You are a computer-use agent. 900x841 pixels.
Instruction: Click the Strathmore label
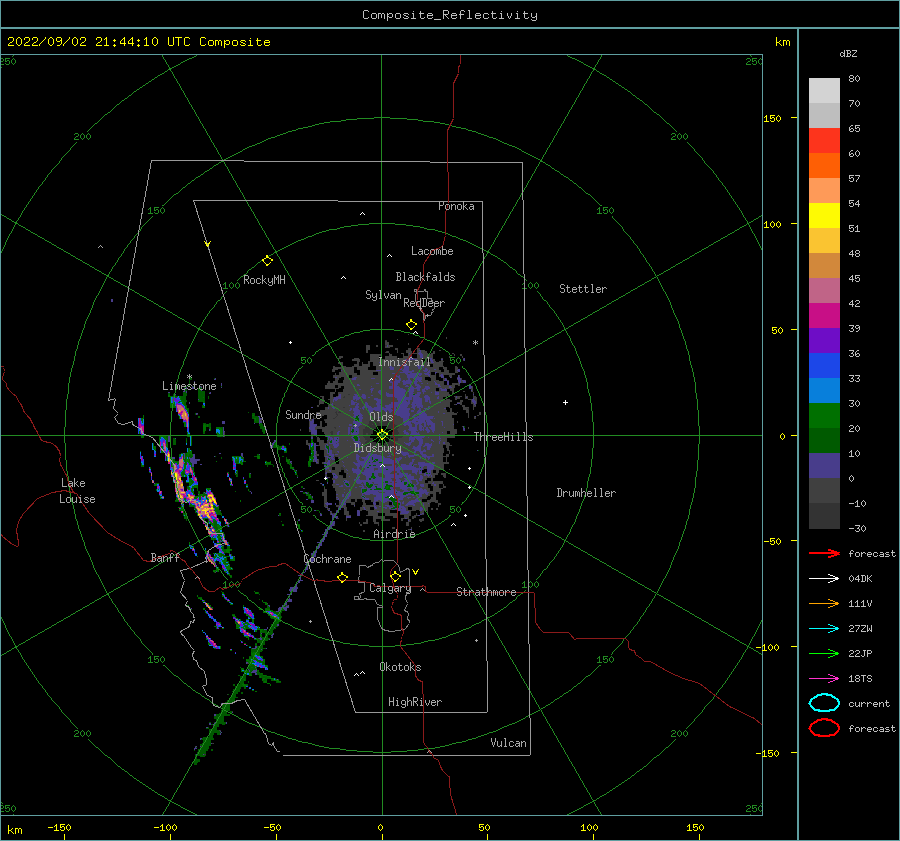coord(486,592)
